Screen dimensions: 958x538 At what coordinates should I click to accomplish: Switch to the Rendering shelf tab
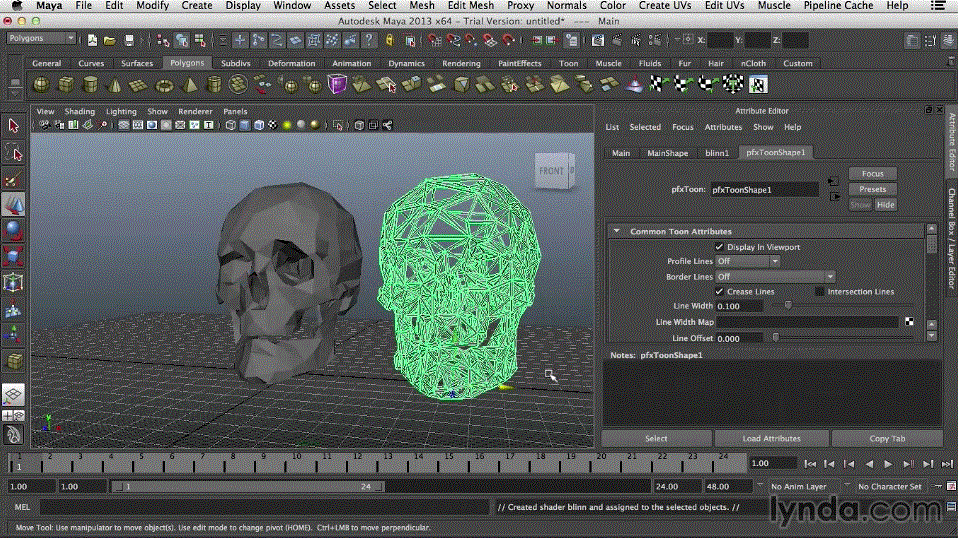[x=461, y=63]
